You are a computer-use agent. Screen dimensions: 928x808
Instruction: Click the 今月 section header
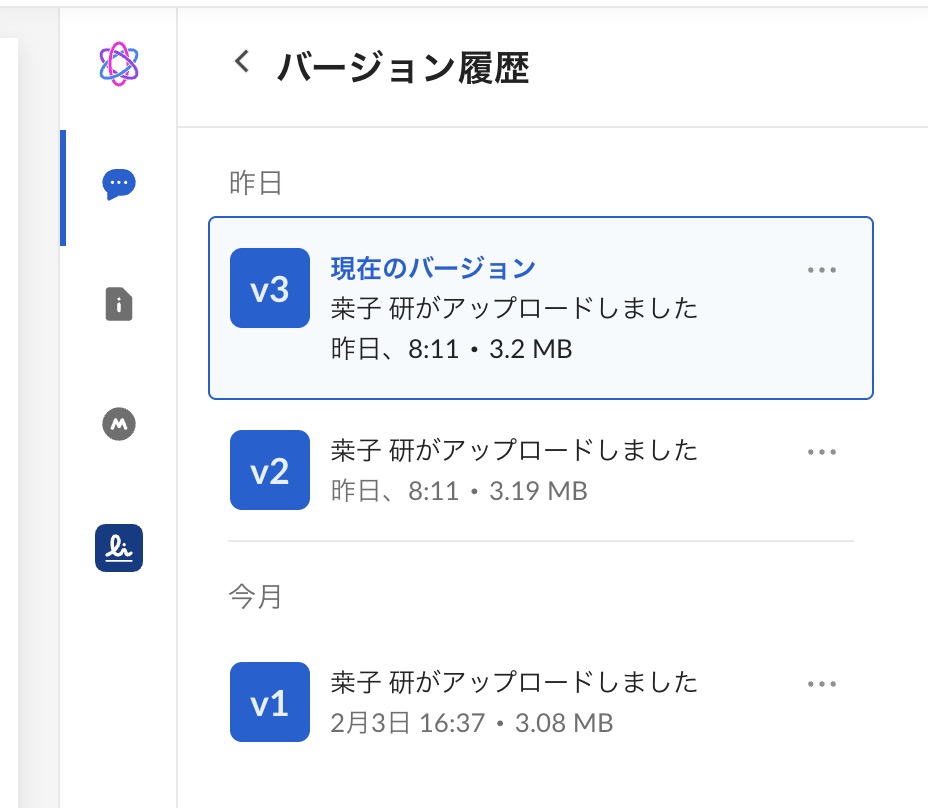(x=255, y=597)
